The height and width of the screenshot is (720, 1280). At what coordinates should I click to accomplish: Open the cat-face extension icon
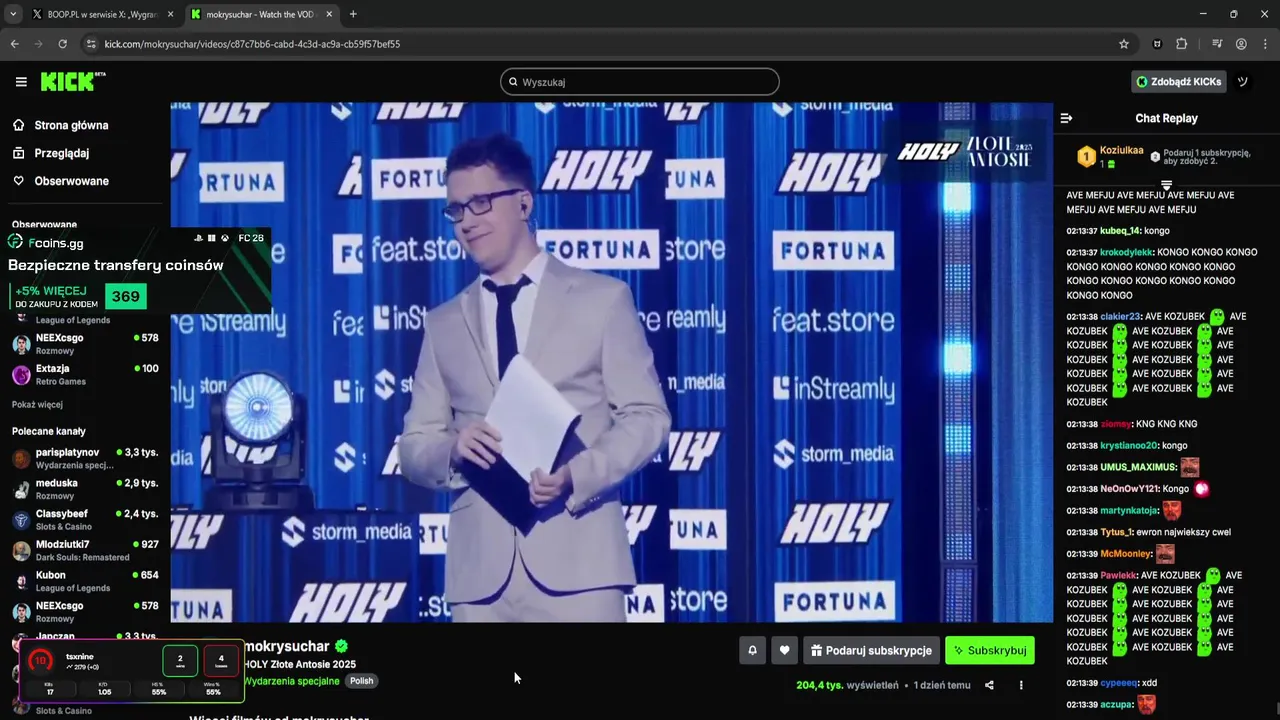point(1158,44)
